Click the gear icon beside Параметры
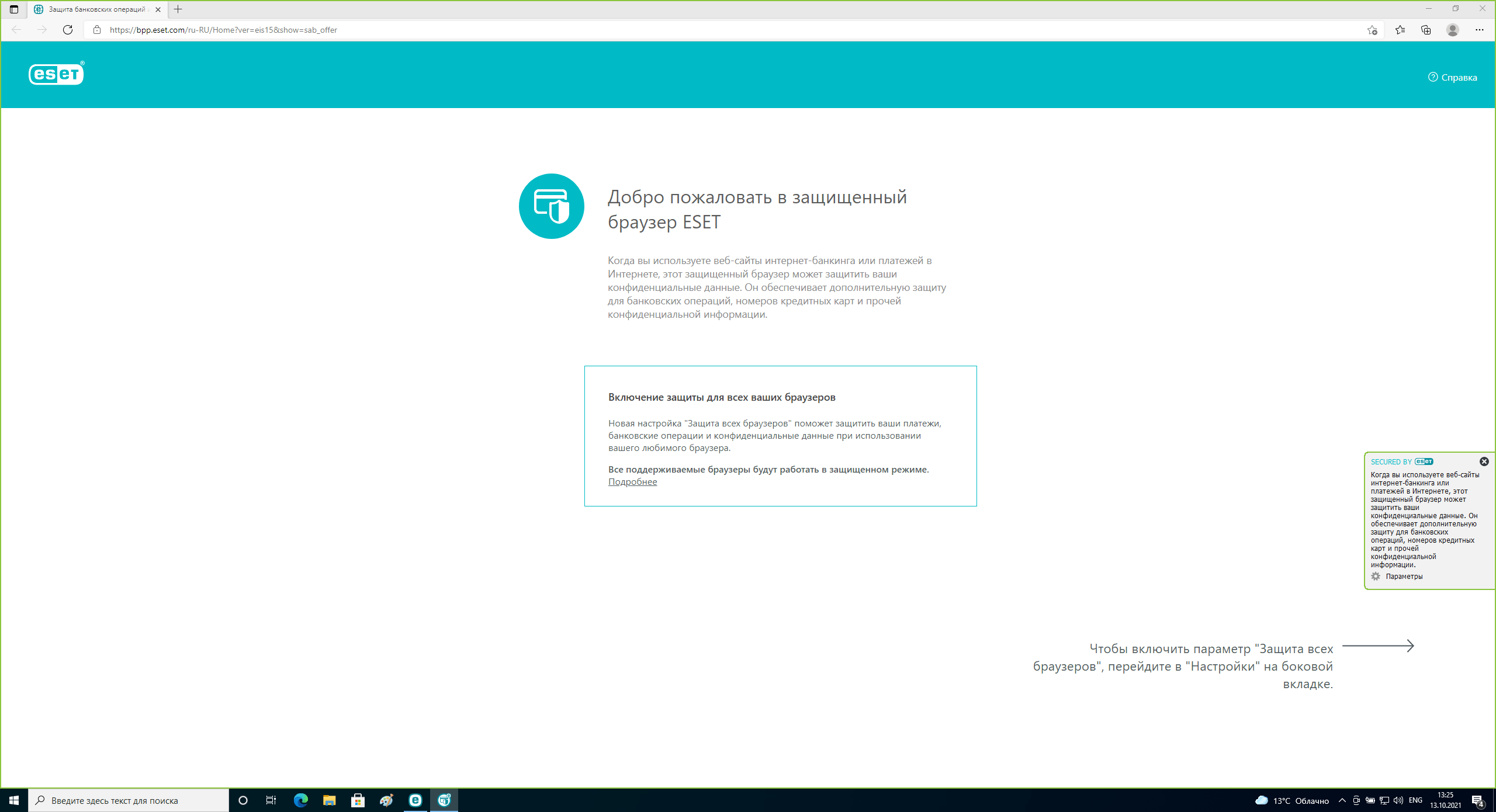 click(x=1376, y=577)
